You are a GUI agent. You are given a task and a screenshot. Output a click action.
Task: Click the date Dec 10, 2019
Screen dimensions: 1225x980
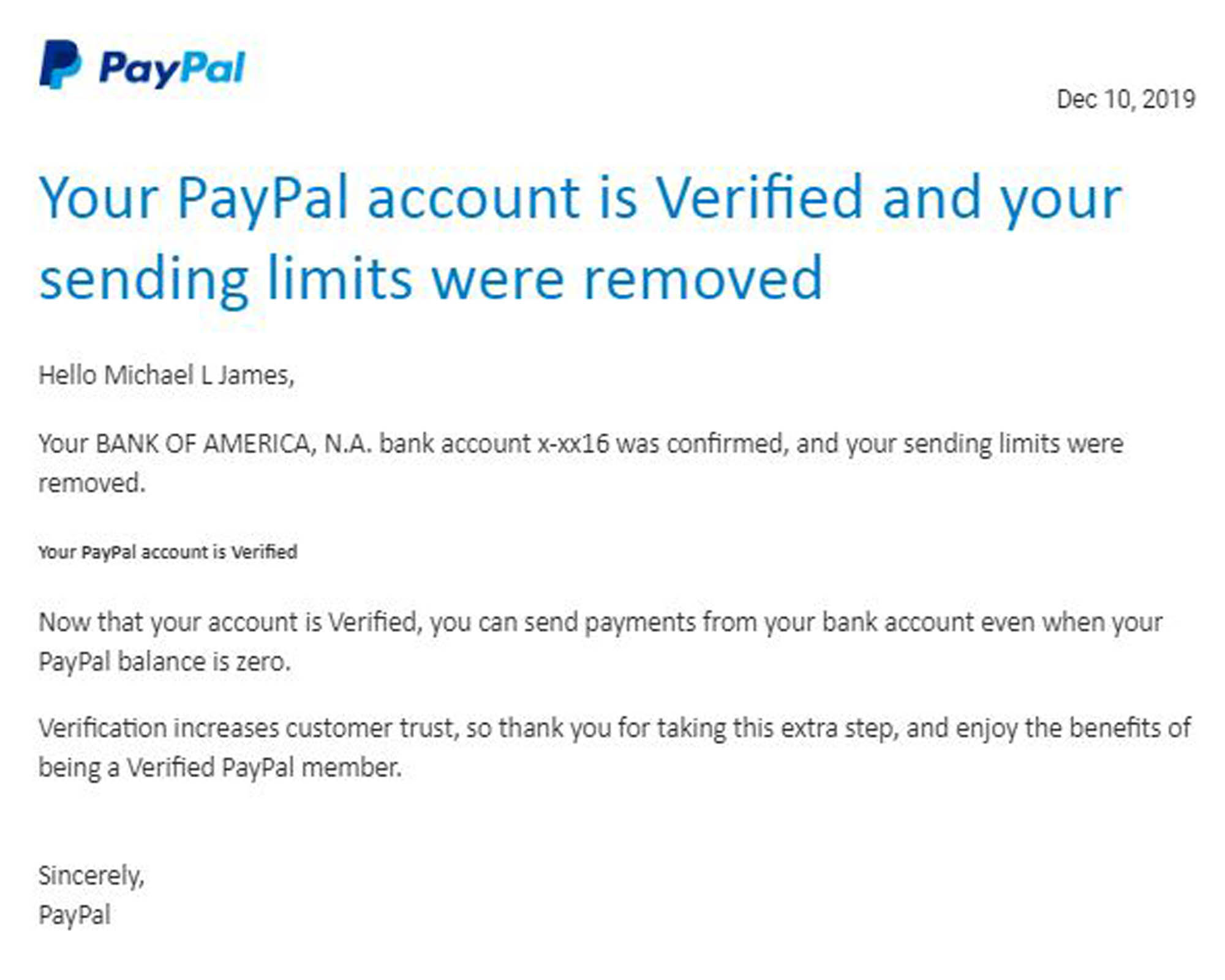(x=1125, y=99)
